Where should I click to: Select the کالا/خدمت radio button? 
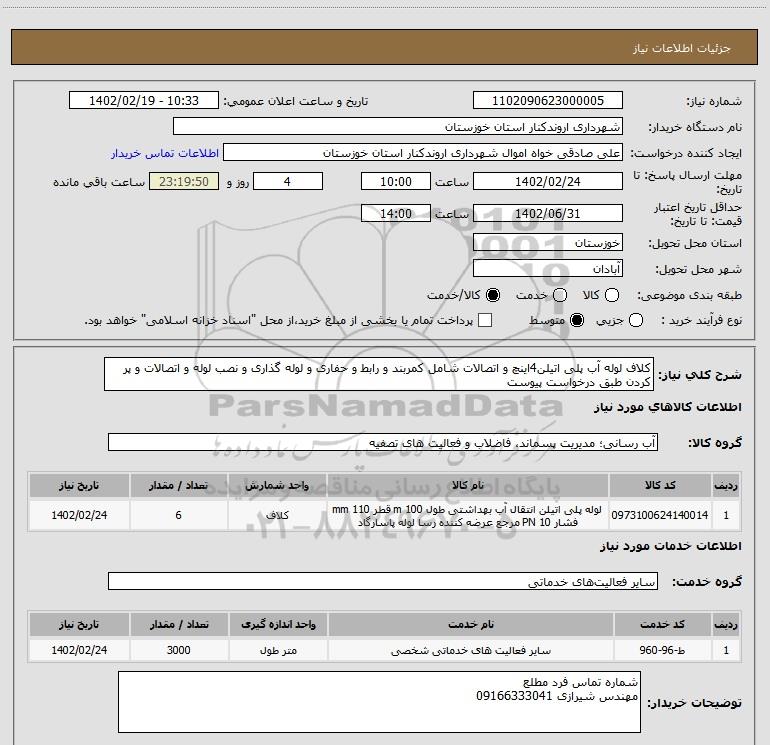(x=493, y=295)
